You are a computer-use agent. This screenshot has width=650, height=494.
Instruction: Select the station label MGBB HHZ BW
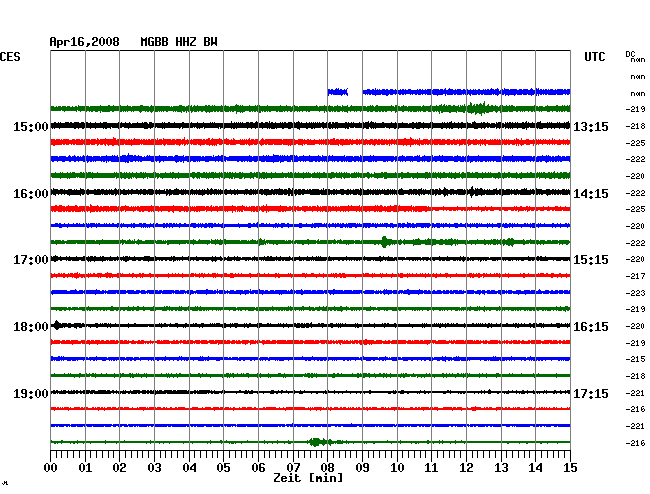pyautogui.click(x=179, y=42)
